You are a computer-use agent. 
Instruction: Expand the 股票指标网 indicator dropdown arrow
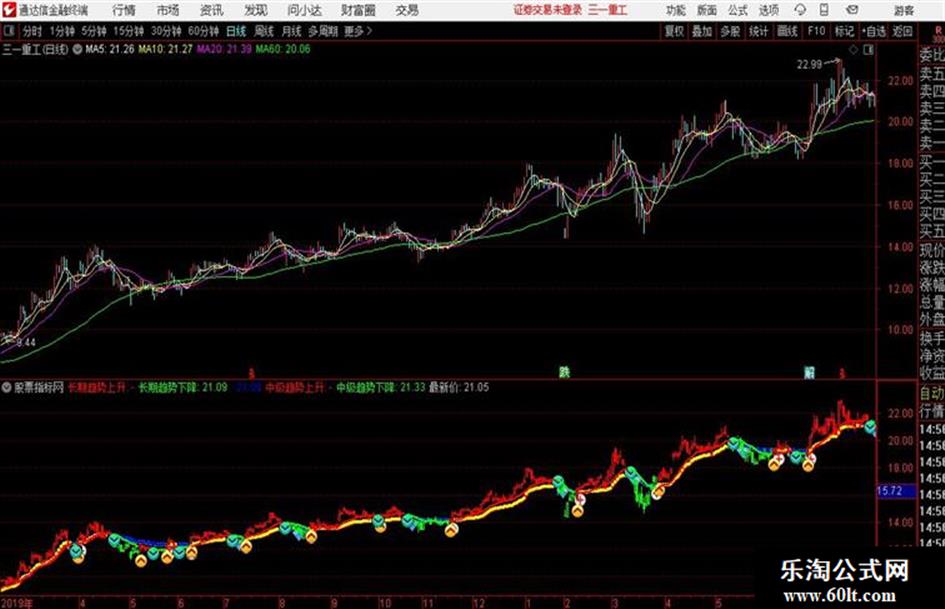[x=6, y=388]
